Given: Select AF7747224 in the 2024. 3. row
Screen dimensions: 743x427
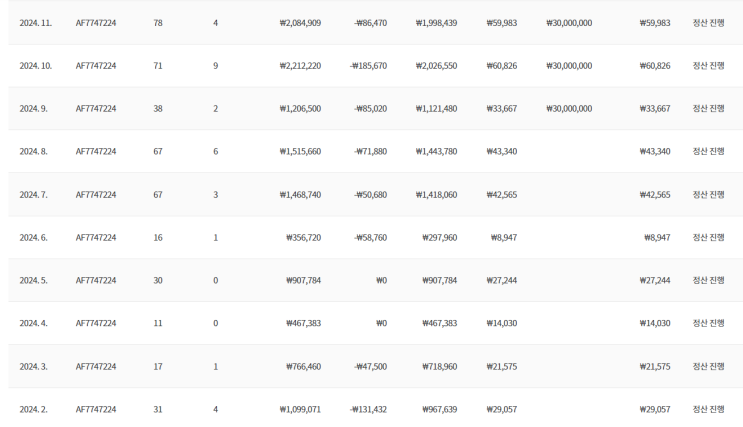Looking at the screenshot, I should coord(96,367).
